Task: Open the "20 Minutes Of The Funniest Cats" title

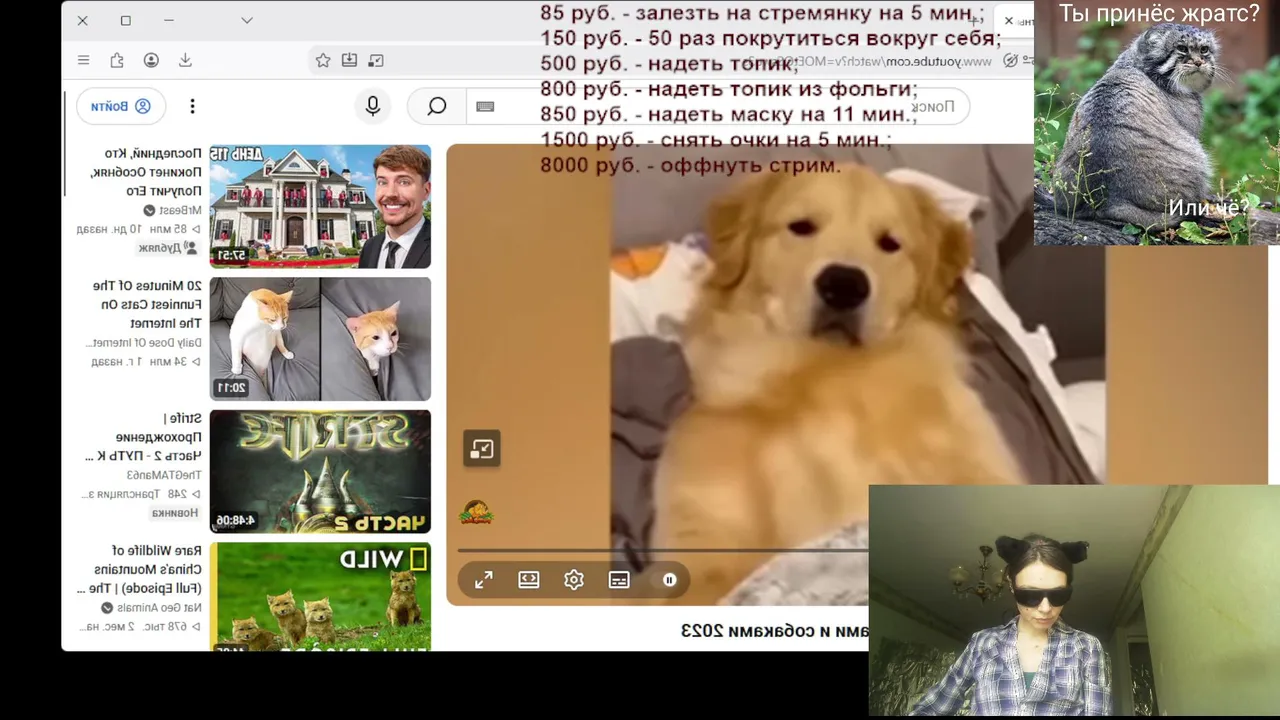Action: 146,304
